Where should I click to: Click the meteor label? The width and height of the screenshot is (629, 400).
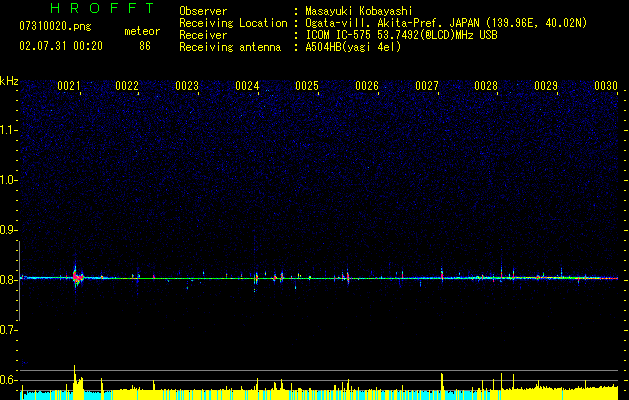[142, 31]
